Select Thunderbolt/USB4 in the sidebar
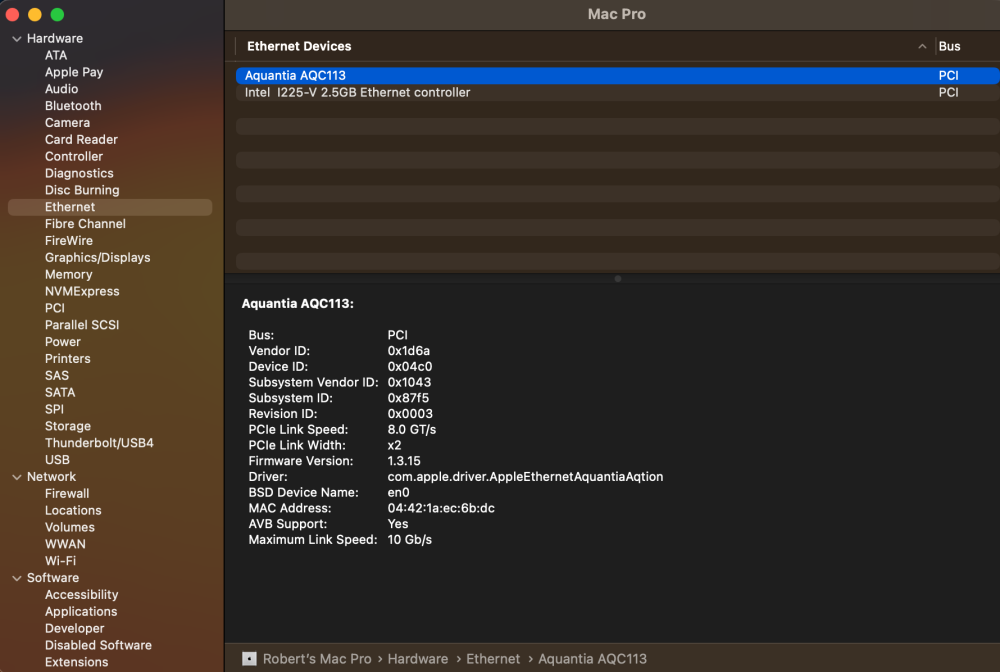The width and height of the screenshot is (1000, 672). coord(99,443)
